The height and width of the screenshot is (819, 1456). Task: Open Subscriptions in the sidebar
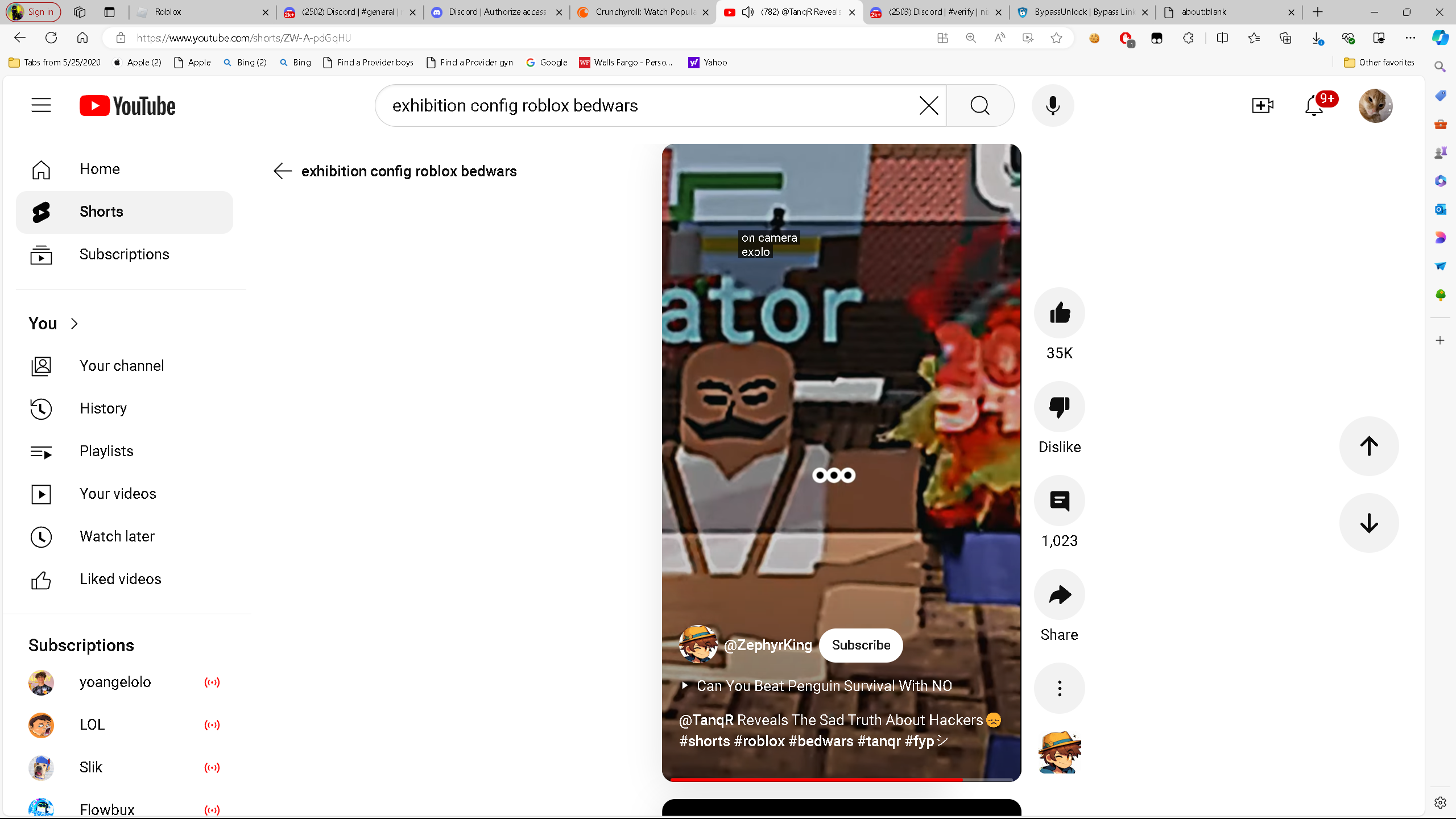pyautogui.click(x=124, y=254)
